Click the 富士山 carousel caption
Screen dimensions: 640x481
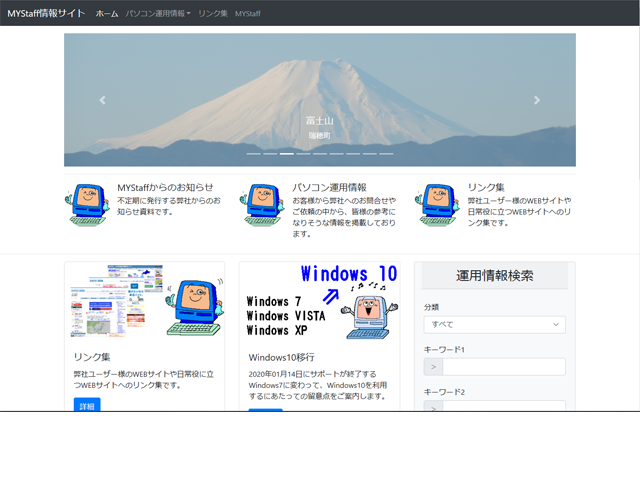(x=319, y=121)
